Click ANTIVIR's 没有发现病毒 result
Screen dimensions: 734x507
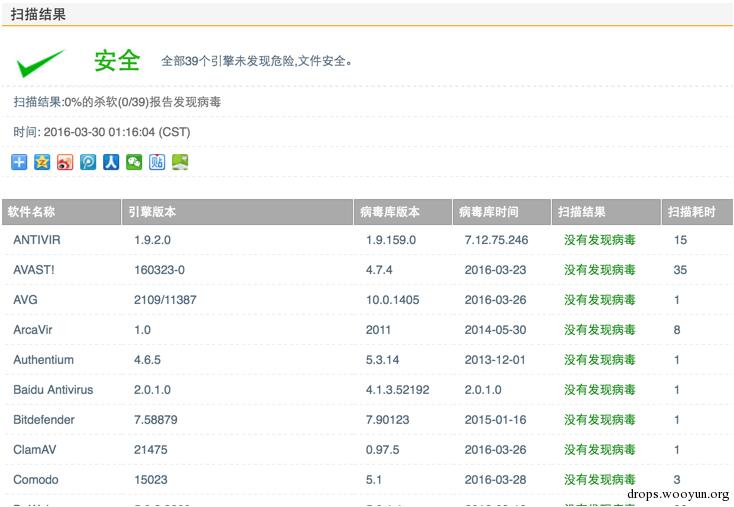600,240
